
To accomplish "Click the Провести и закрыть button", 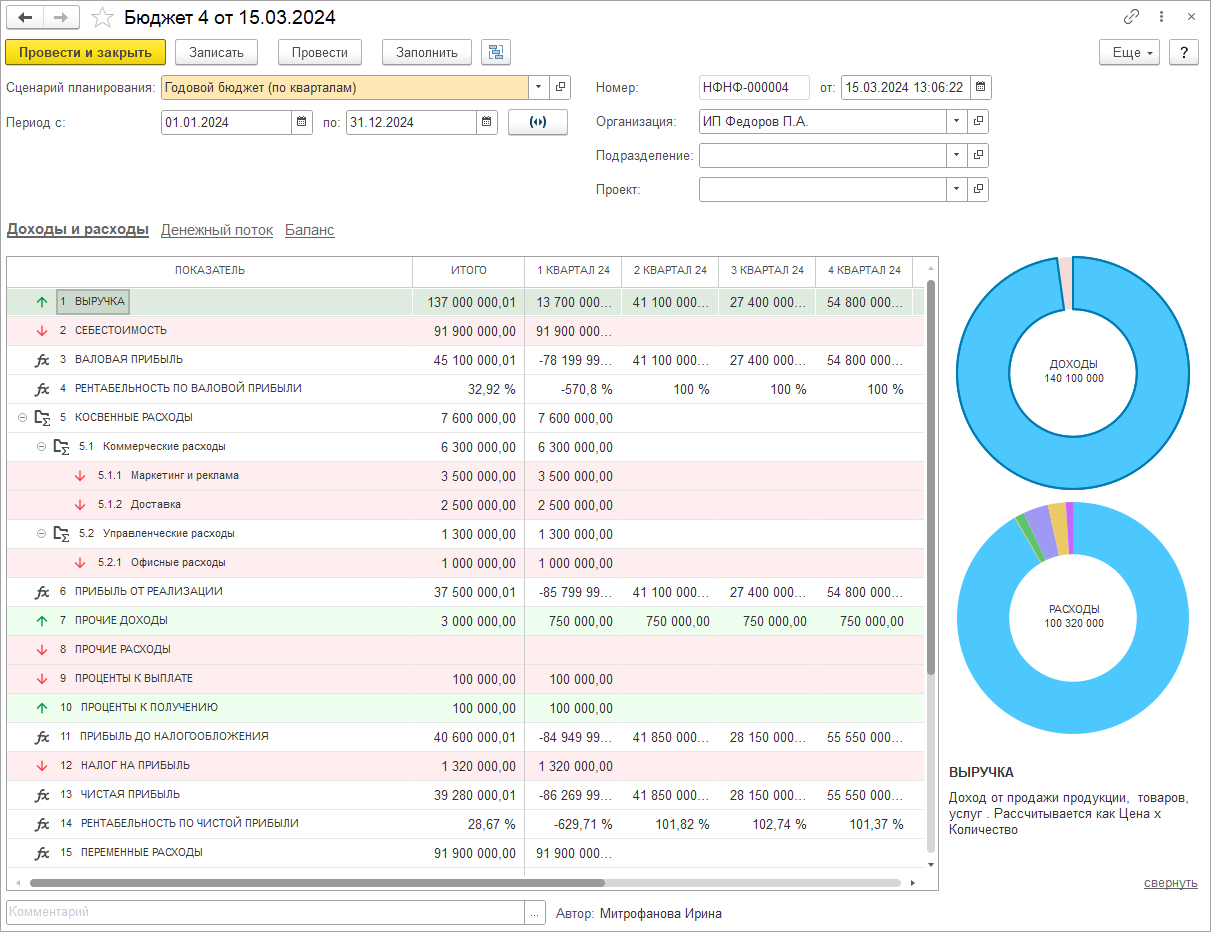I will point(85,52).
